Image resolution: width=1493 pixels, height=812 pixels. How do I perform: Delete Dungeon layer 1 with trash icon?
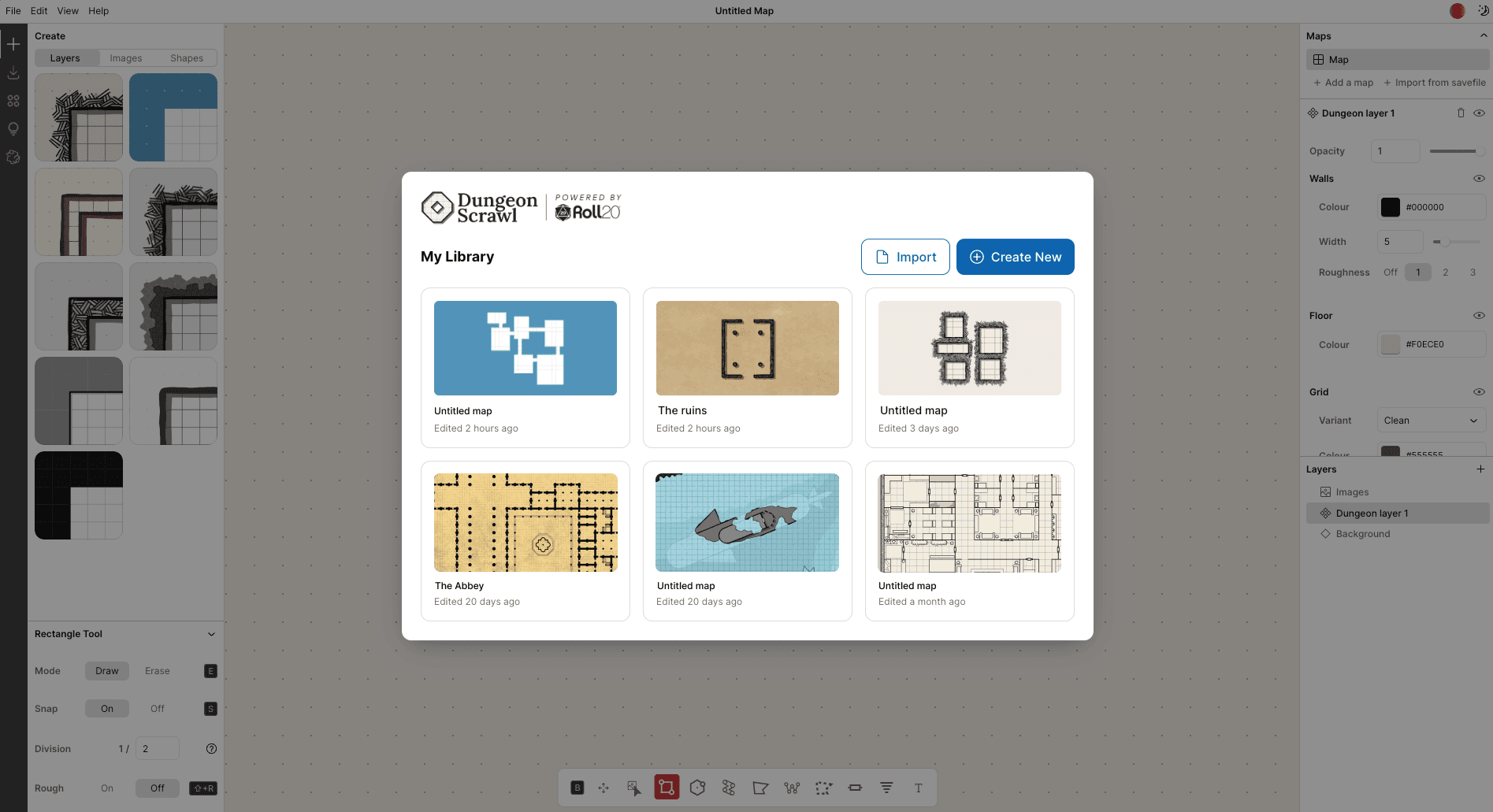point(1461,113)
